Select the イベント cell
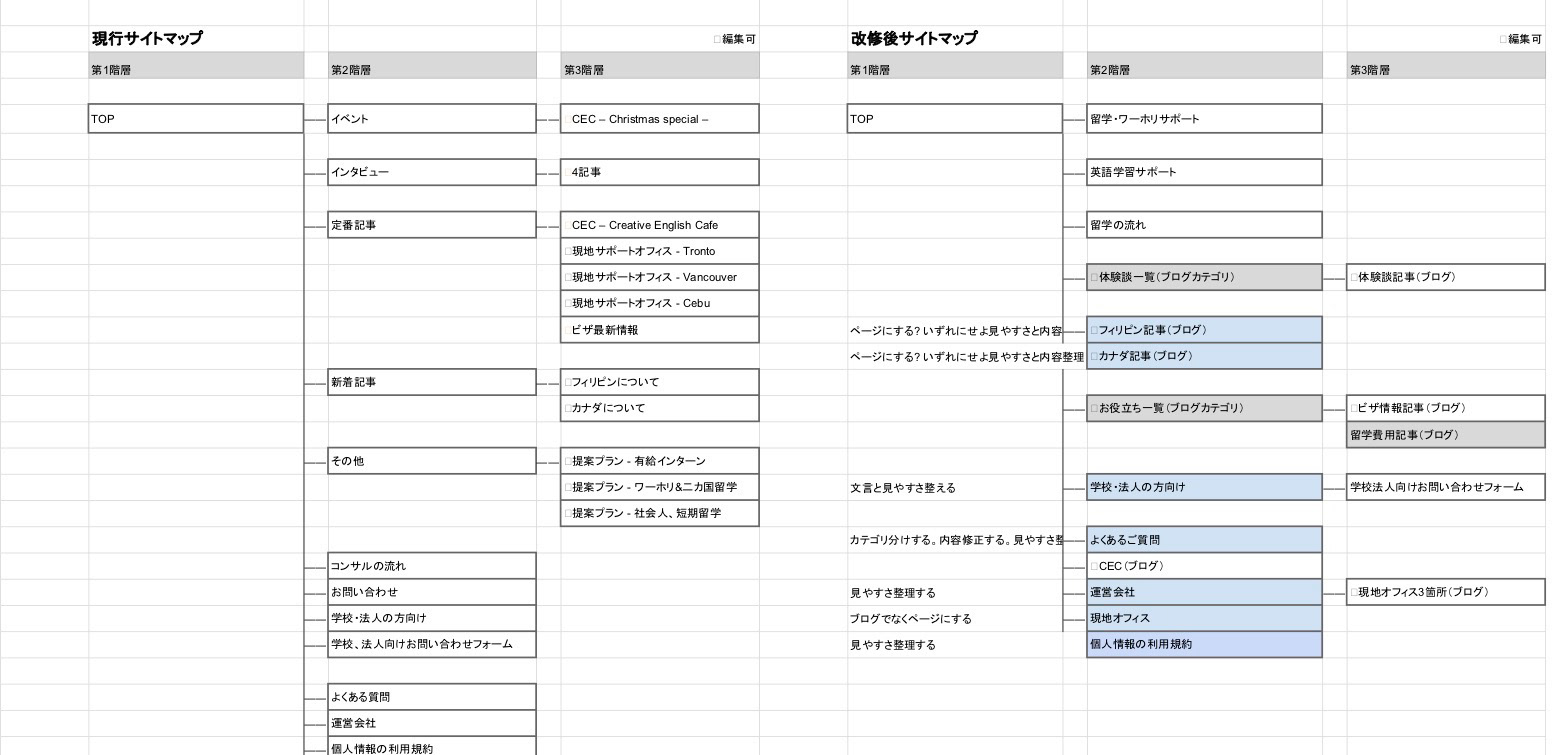The width and height of the screenshot is (1553, 755). (x=432, y=119)
